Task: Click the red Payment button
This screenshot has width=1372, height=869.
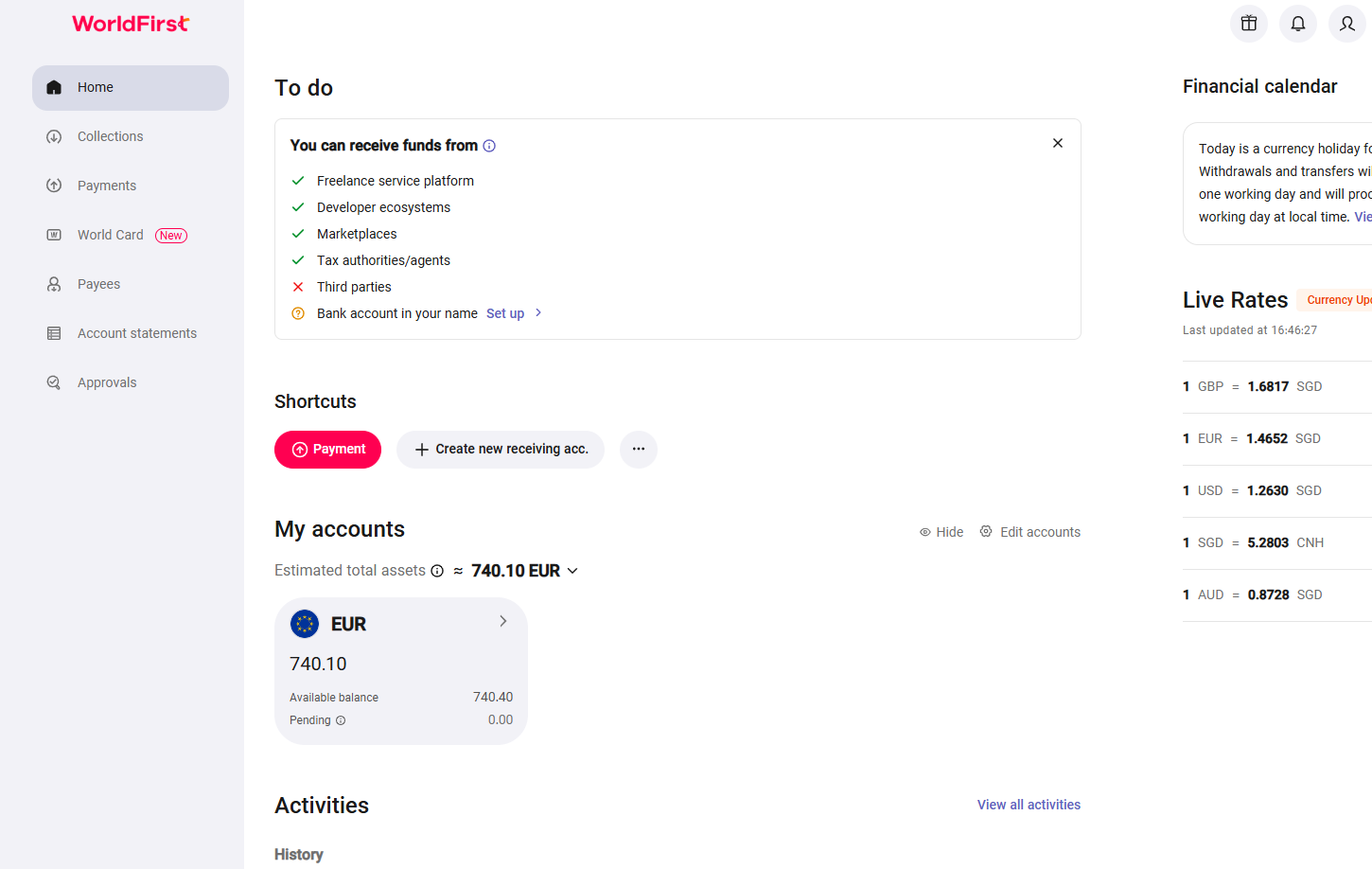Action: pos(327,450)
